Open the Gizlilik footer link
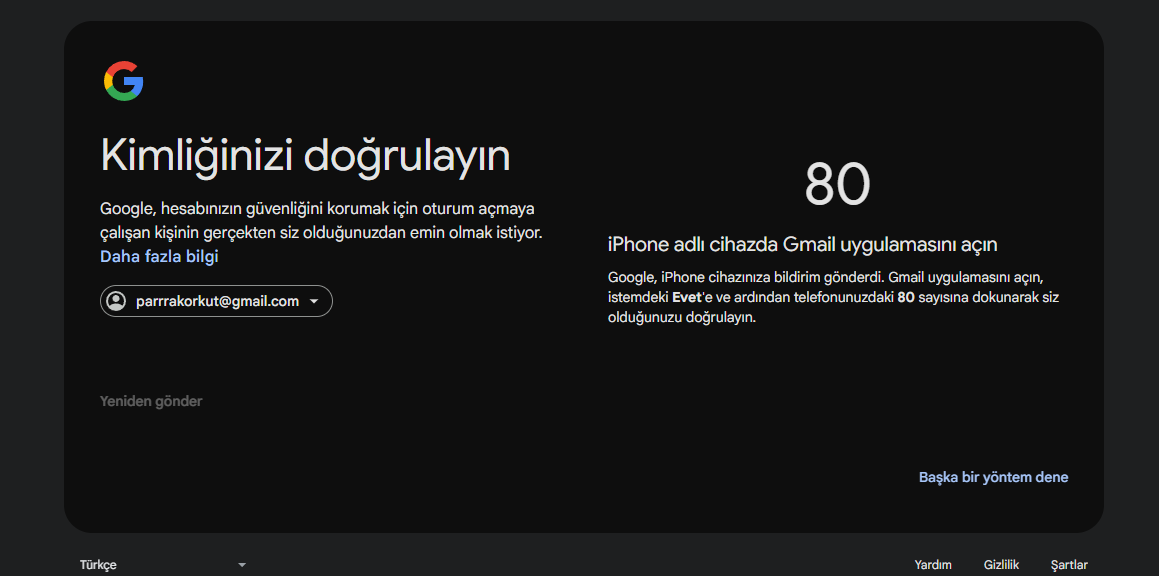 pyautogui.click(x=1002, y=565)
